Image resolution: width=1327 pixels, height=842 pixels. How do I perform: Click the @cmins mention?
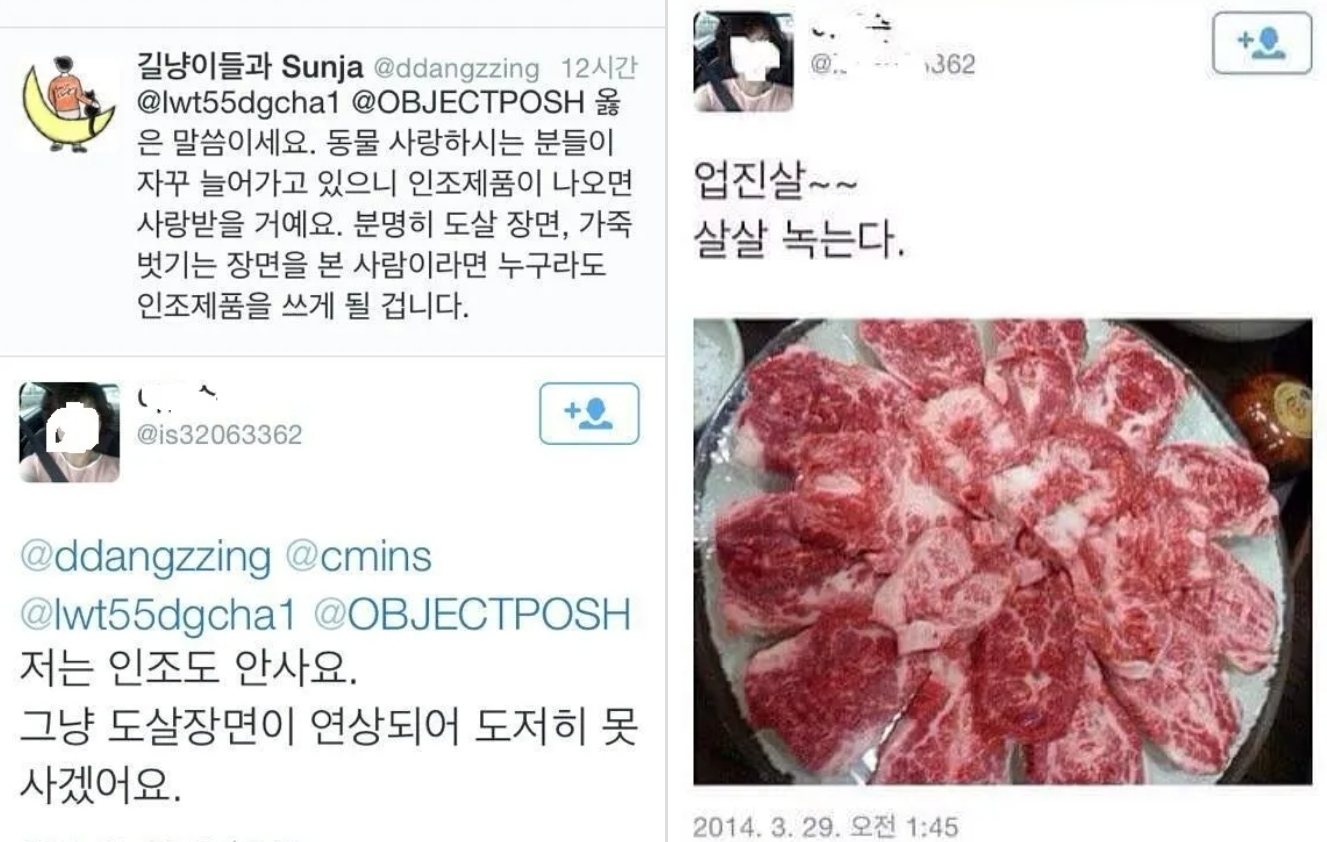(x=359, y=558)
